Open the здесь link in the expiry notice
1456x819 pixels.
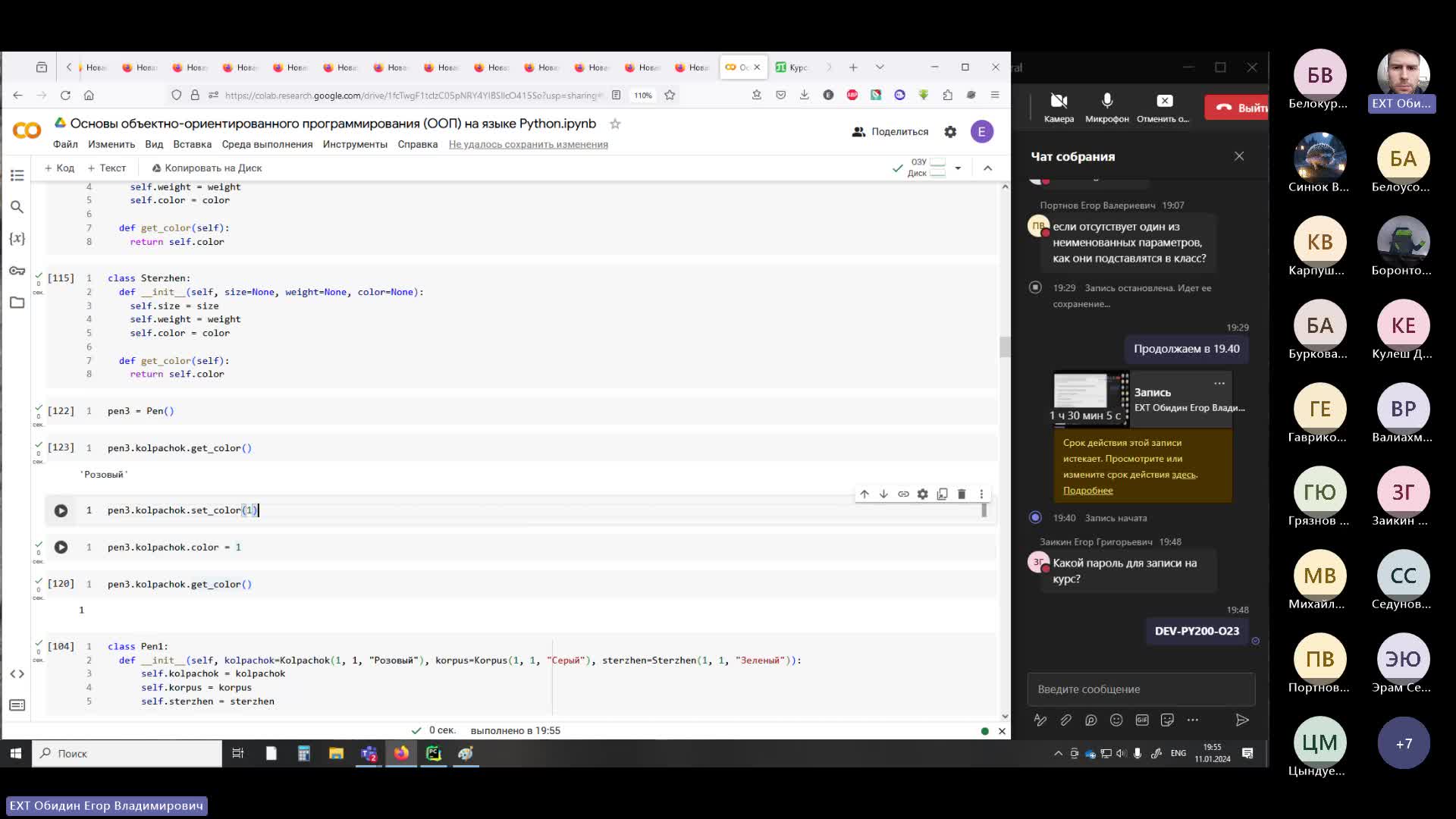coord(1184,475)
